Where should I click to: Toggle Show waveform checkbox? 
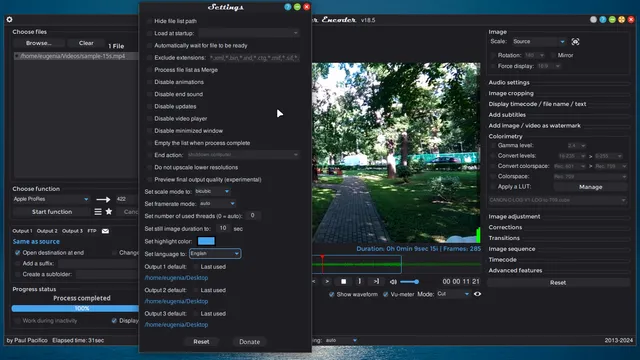tap(331, 294)
